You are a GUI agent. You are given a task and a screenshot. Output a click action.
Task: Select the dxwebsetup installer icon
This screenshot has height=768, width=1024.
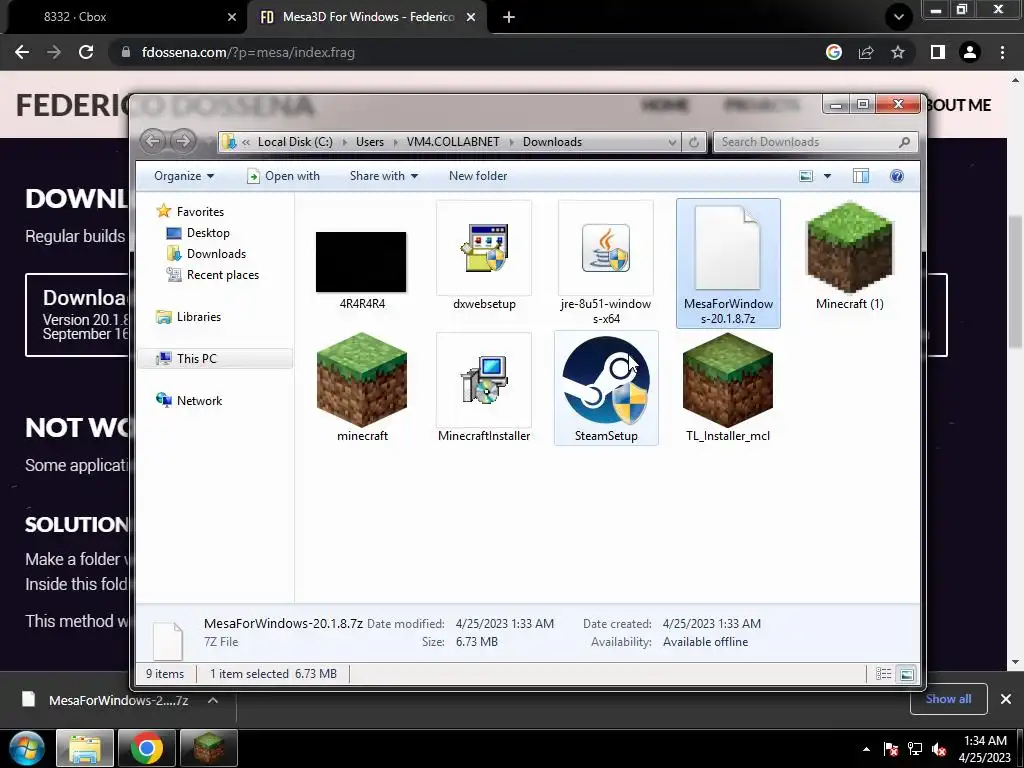[484, 248]
